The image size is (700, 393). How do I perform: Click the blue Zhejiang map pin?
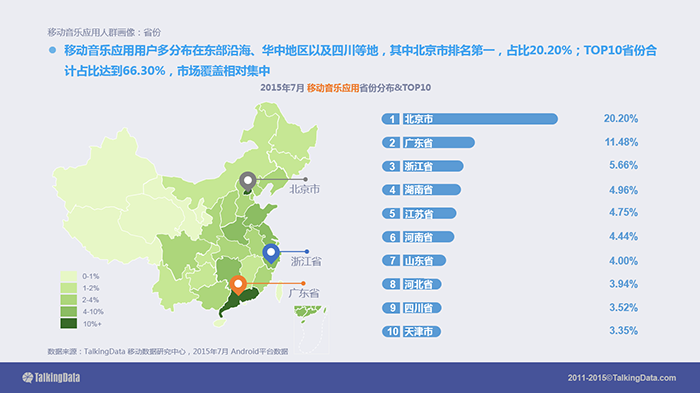click(x=271, y=254)
